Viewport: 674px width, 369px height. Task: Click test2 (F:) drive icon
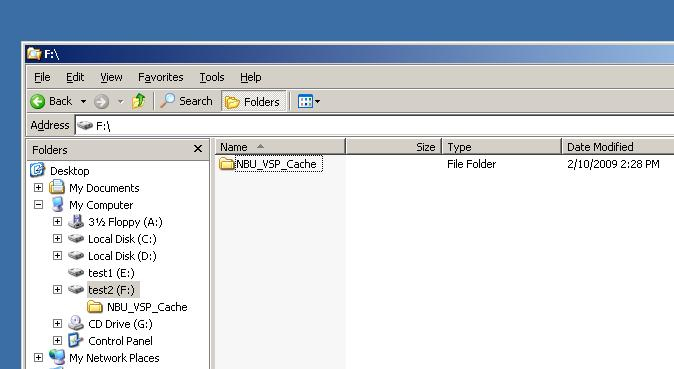[76, 289]
